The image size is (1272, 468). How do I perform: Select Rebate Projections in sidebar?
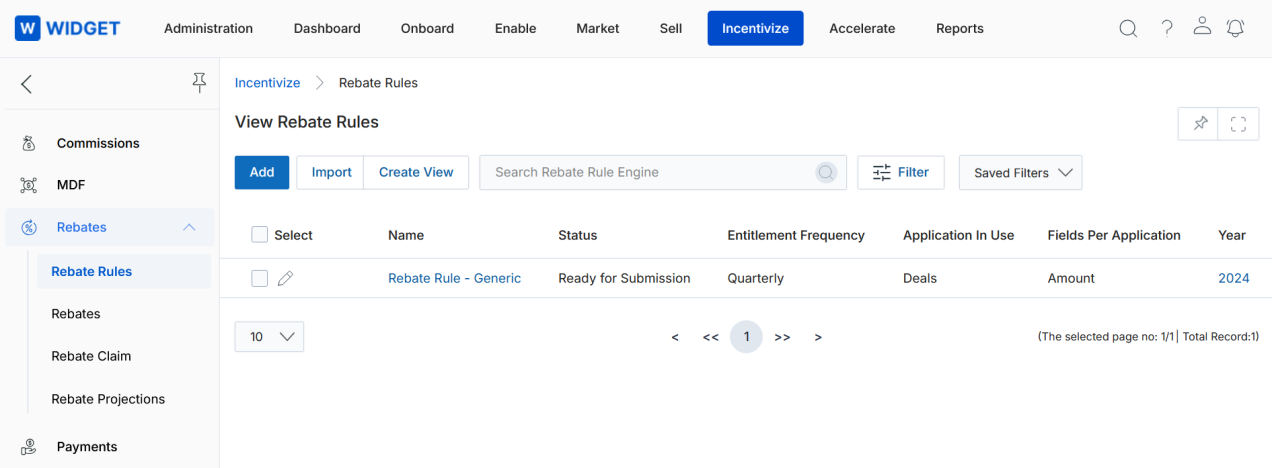point(108,399)
